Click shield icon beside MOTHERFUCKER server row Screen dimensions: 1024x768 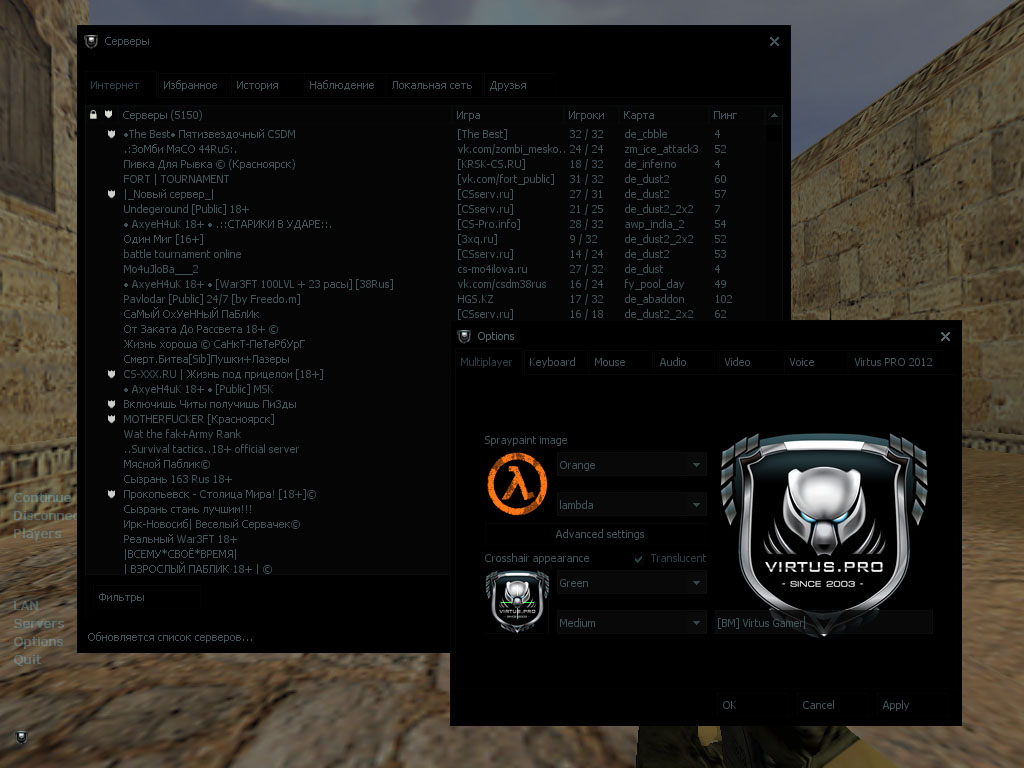point(111,419)
